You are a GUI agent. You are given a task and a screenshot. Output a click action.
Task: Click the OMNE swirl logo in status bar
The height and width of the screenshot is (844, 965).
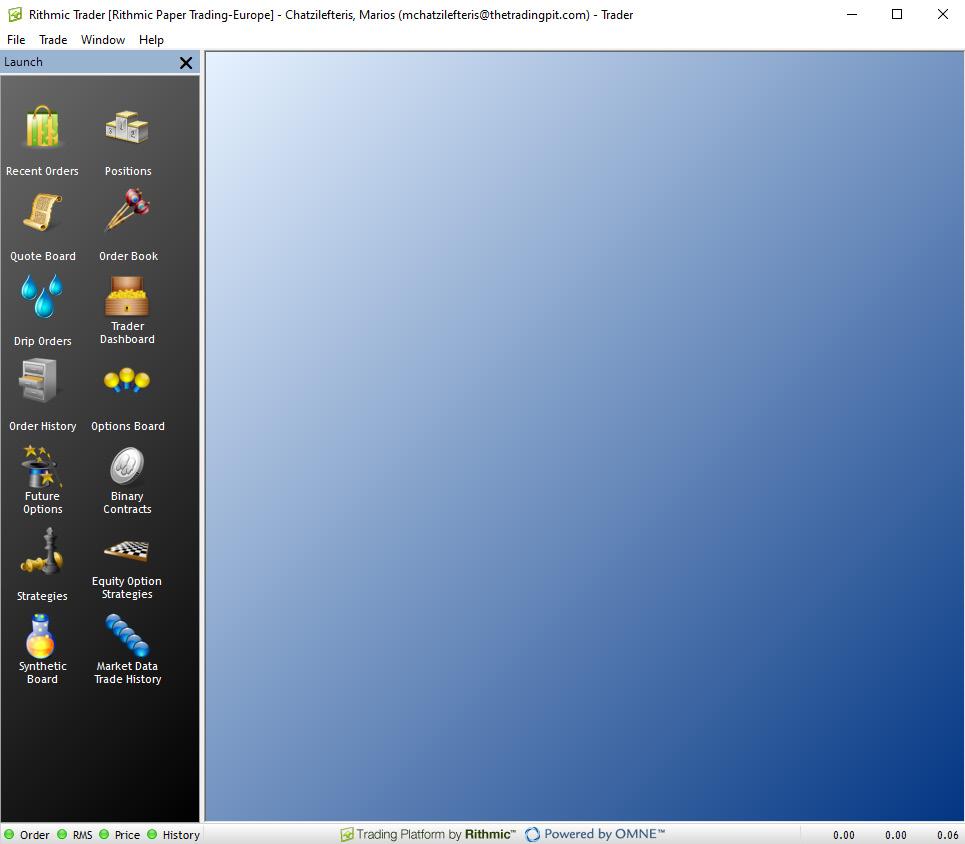point(532,834)
